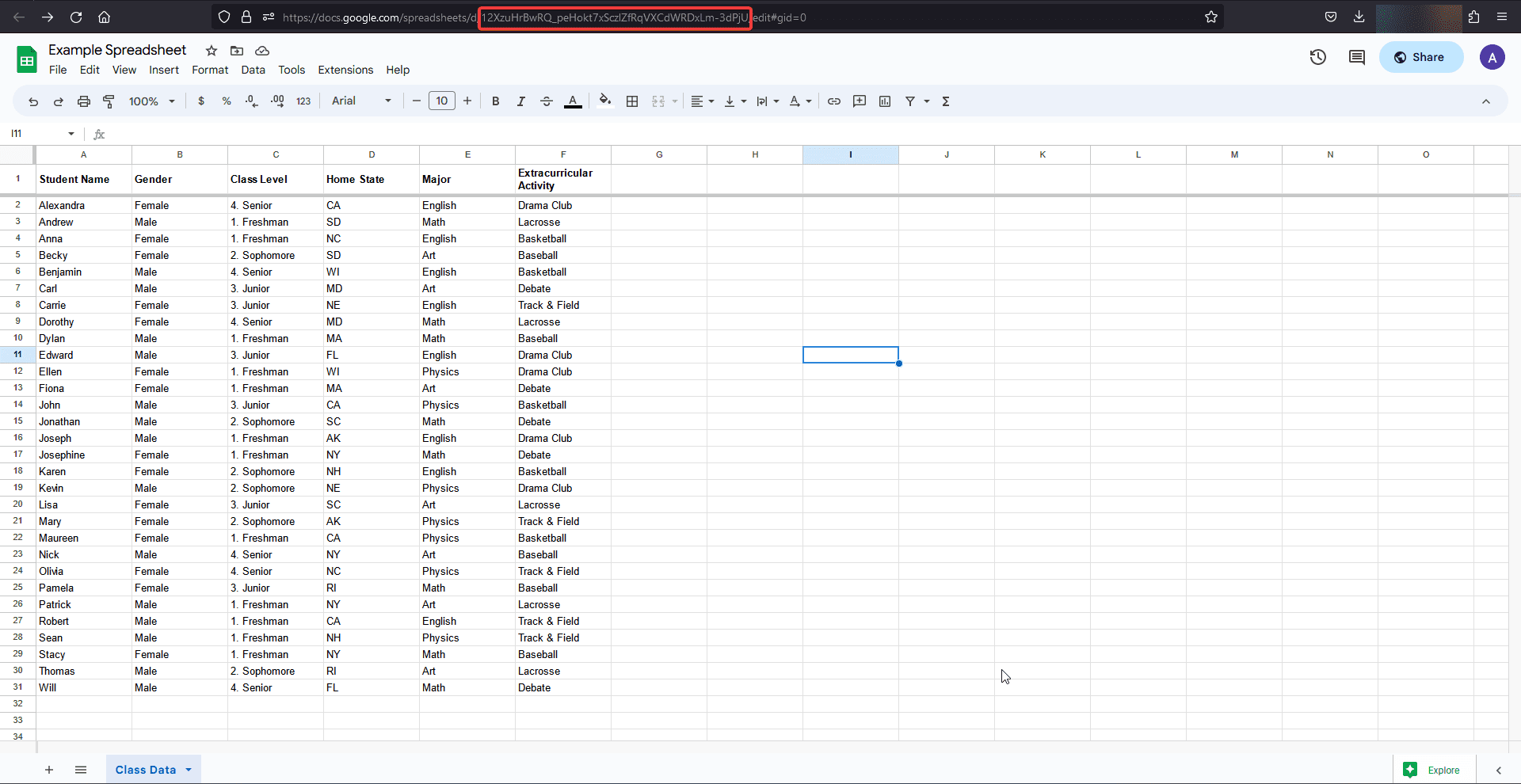Click the Paint format tool
The height and width of the screenshot is (784, 1521).
pyautogui.click(x=109, y=101)
